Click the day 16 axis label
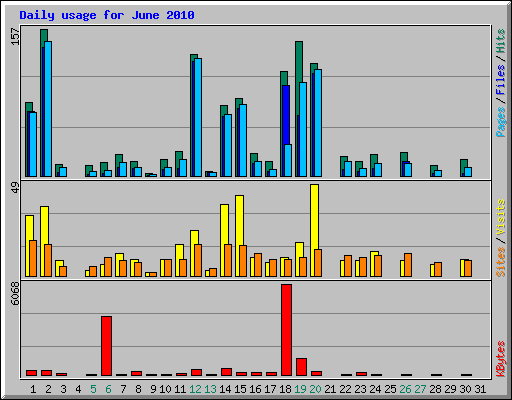The image size is (512, 400). coord(255,389)
